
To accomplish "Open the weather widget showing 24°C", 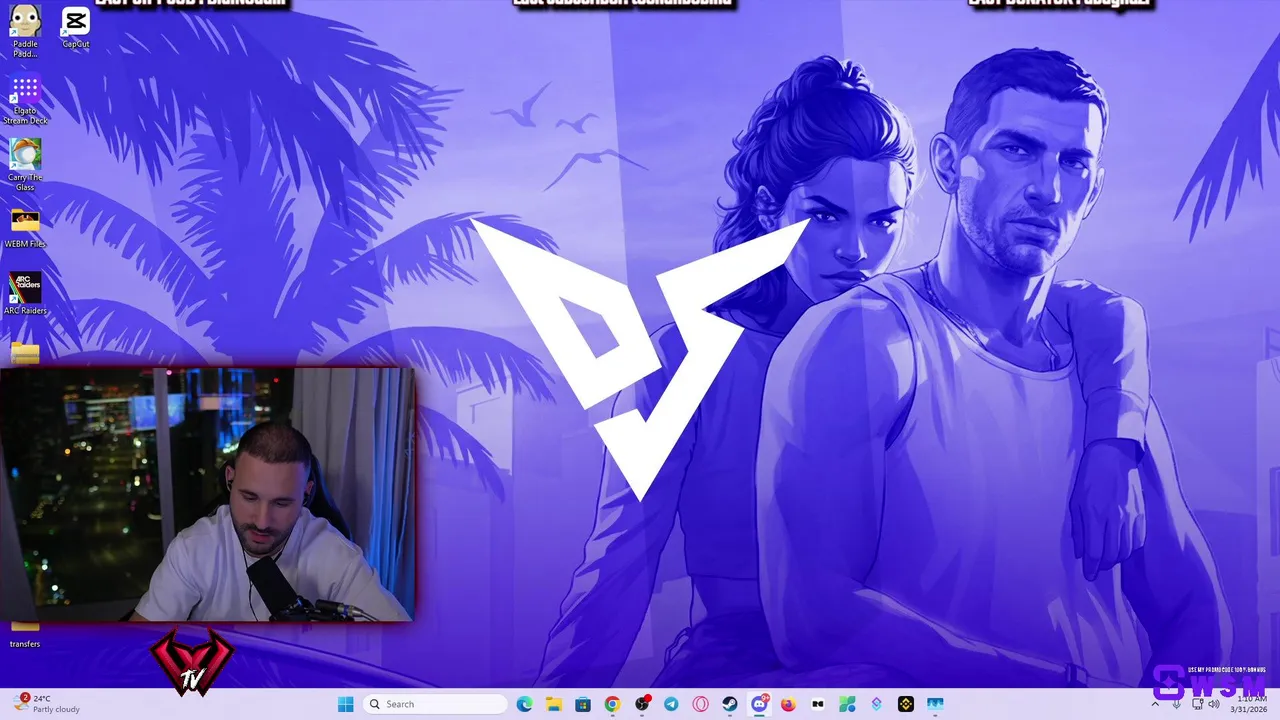I will [48, 704].
